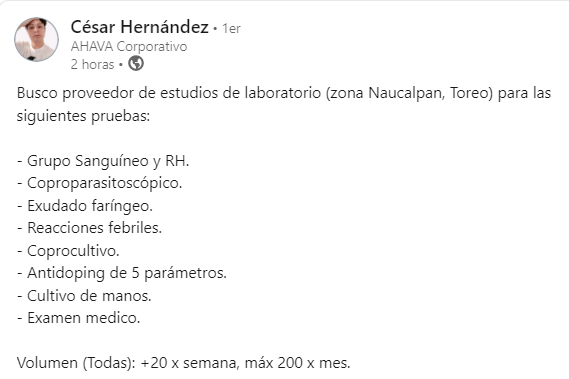Screen dimensions: 569x379
Task: Click the 'máx 200 x mes' text
Action: tap(298, 363)
